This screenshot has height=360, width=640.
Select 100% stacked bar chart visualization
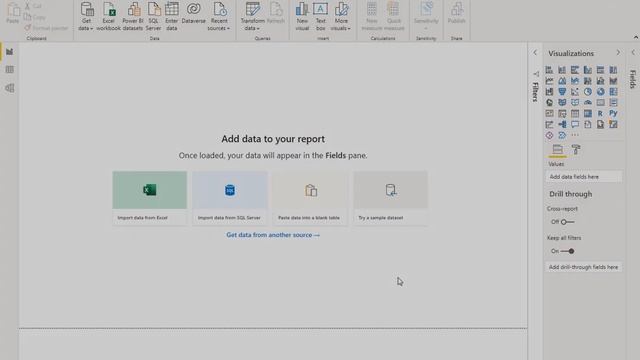(x=600, y=70)
